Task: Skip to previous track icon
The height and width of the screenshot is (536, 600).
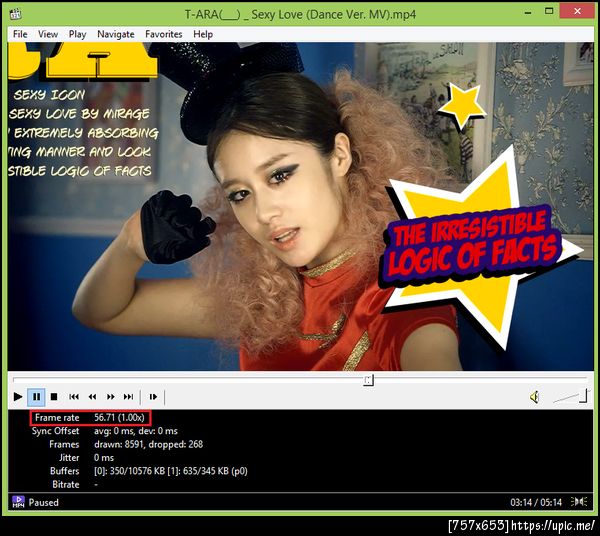Action: click(74, 397)
